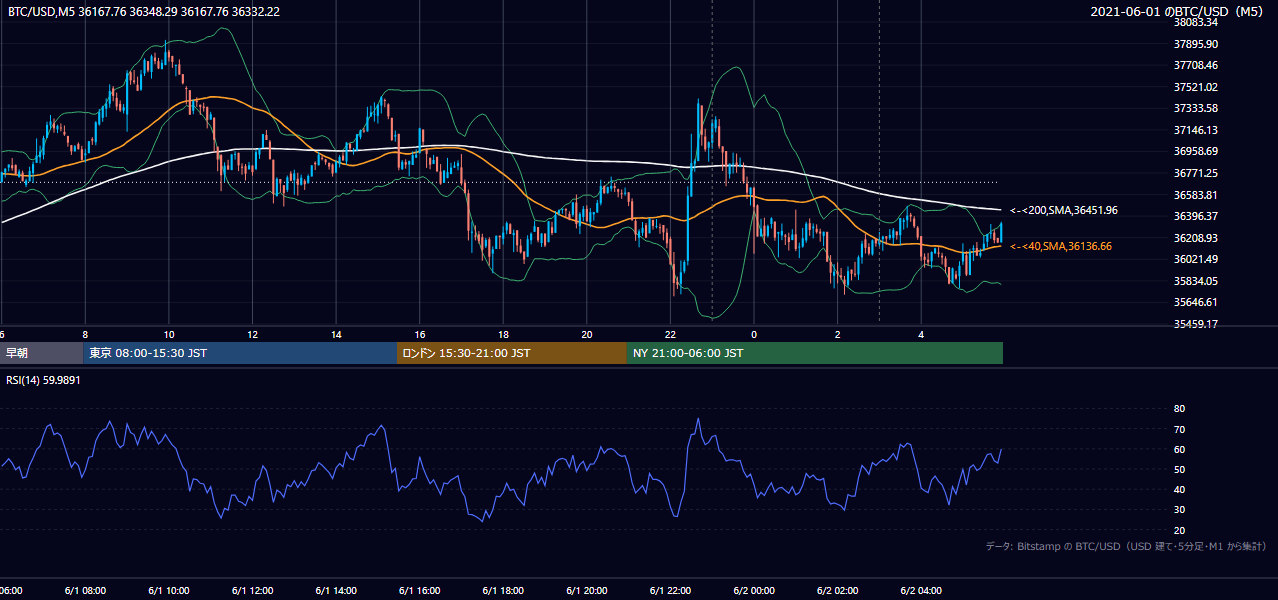Click the 6/2 00:00 time axis marker
Image resolution: width=1278 pixels, height=600 pixels.
[x=754, y=590]
